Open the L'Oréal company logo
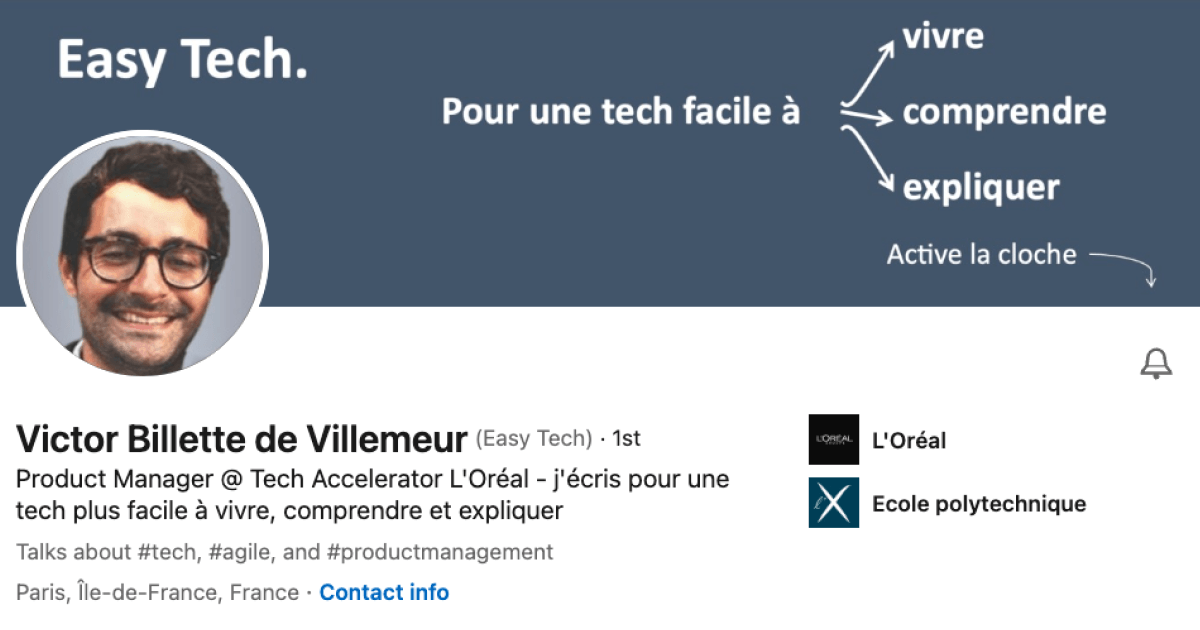The height and width of the screenshot is (630, 1200). (833, 440)
